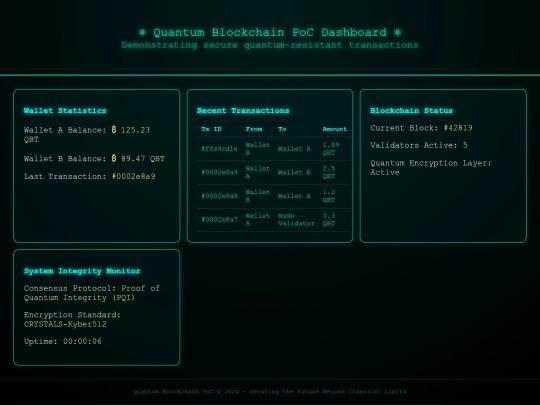Select the Validators Active count 5
Viewport: 540px width, 405px height.
[x=465, y=145]
